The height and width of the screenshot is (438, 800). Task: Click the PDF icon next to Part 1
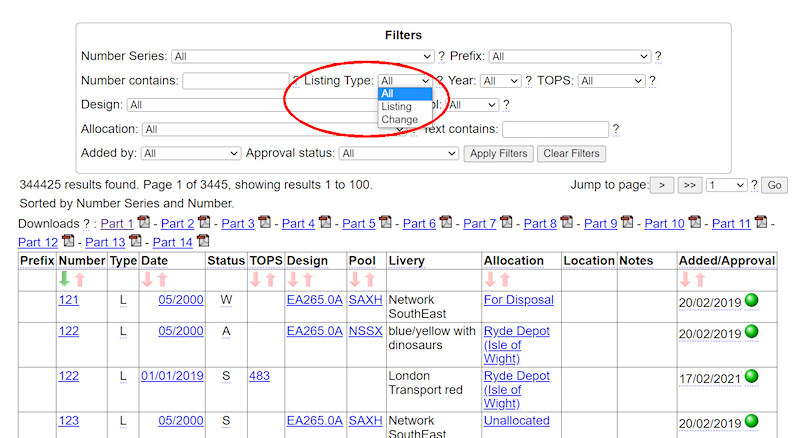[143, 223]
